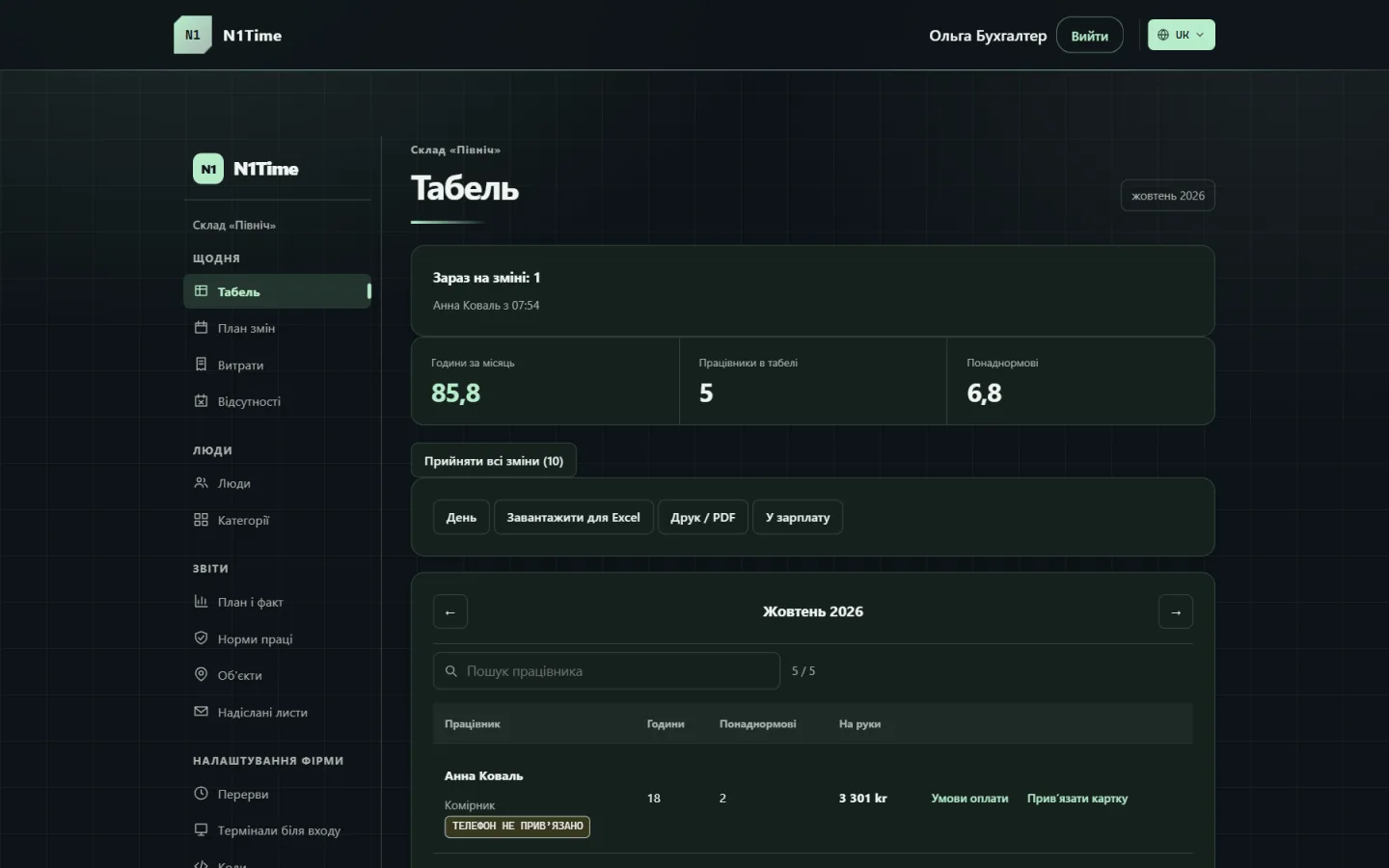The width and height of the screenshot is (1389, 868).
Task: Click the Понаднормові column header
Action: click(x=758, y=724)
